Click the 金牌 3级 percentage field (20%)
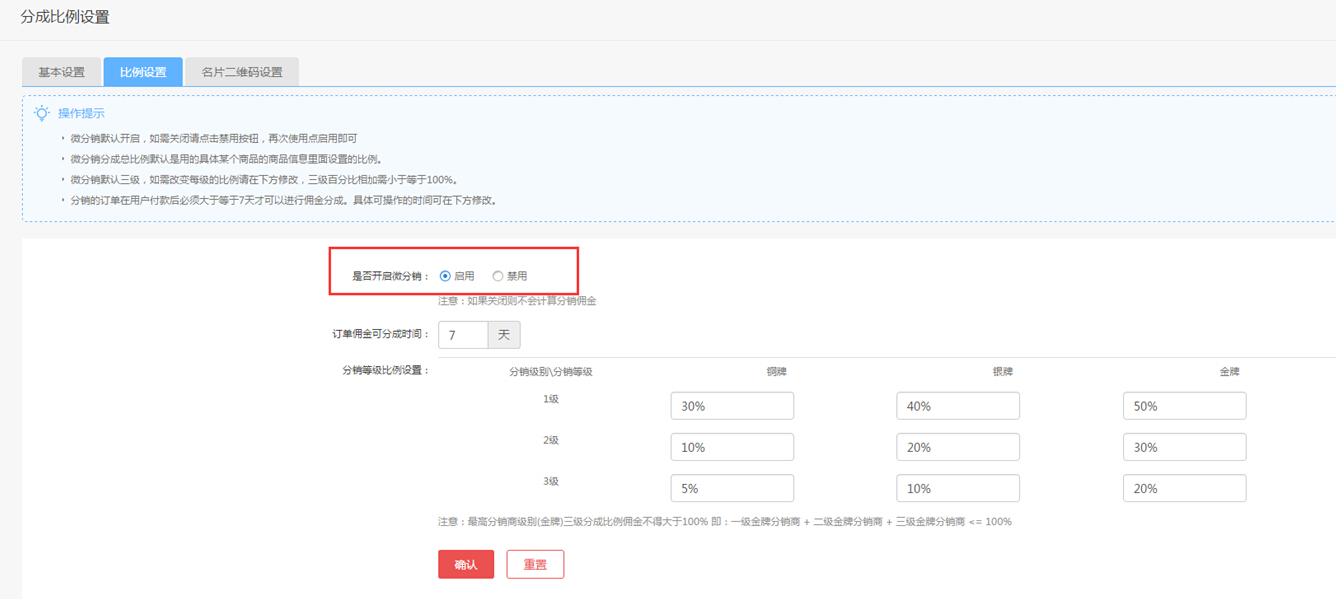The width and height of the screenshot is (1336, 599). click(1184, 488)
